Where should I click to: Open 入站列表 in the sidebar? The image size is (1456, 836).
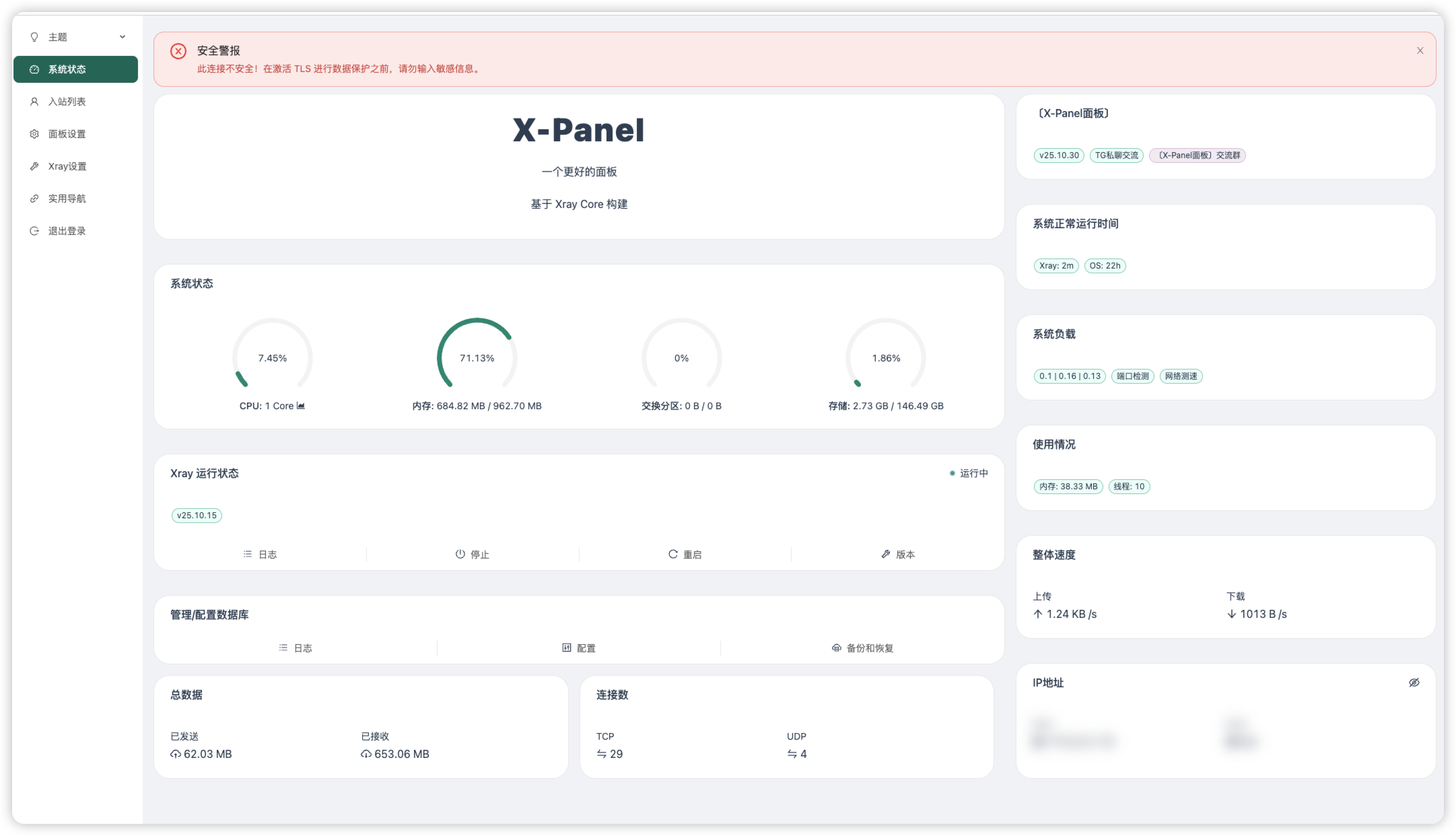coord(67,102)
